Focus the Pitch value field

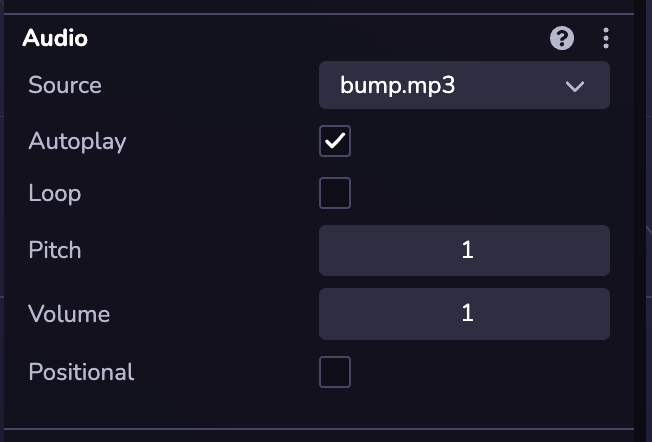tap(464, 250)
